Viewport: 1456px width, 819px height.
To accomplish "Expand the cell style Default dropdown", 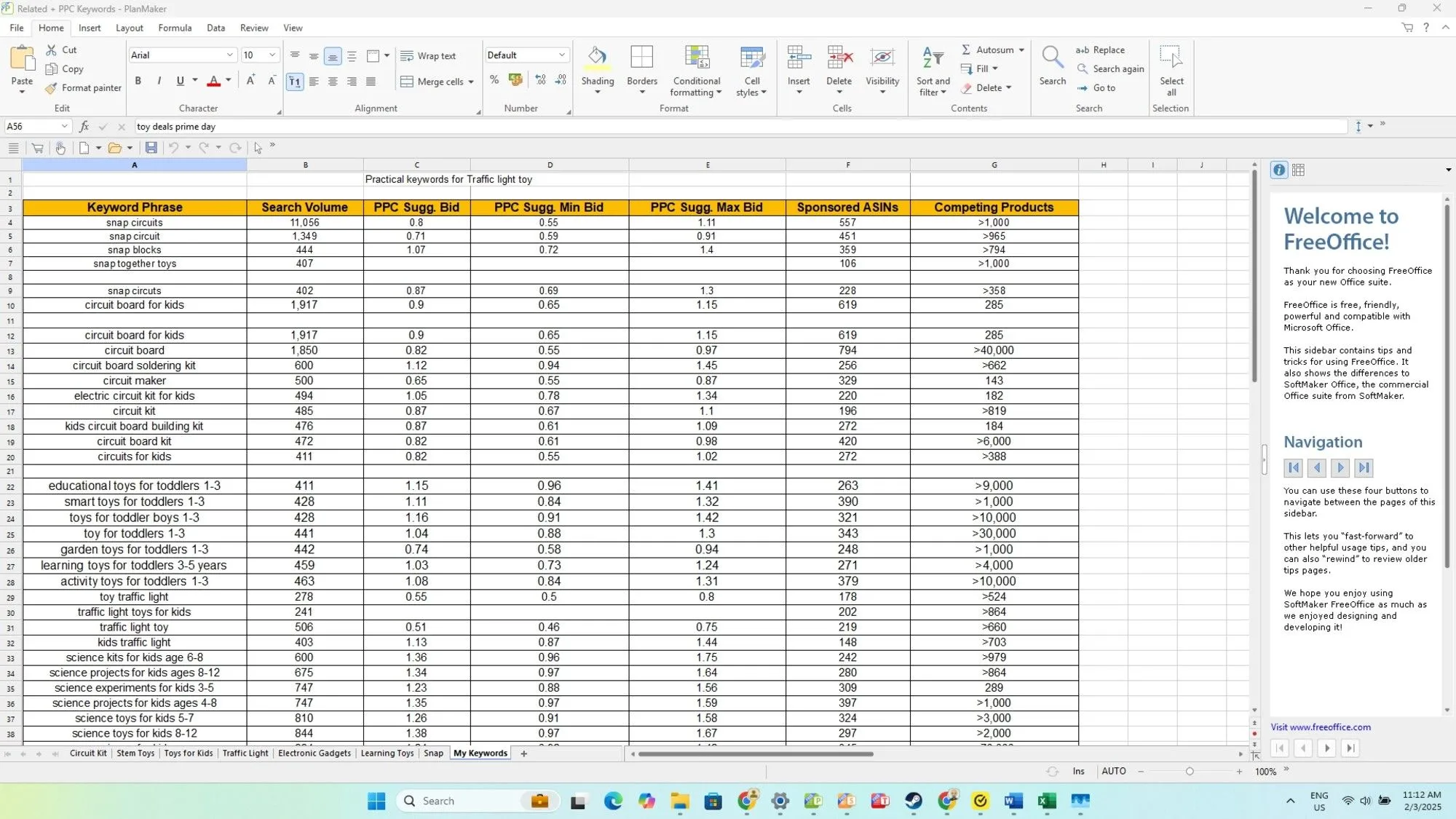I will pyautogui.click(x=561, y=55).
